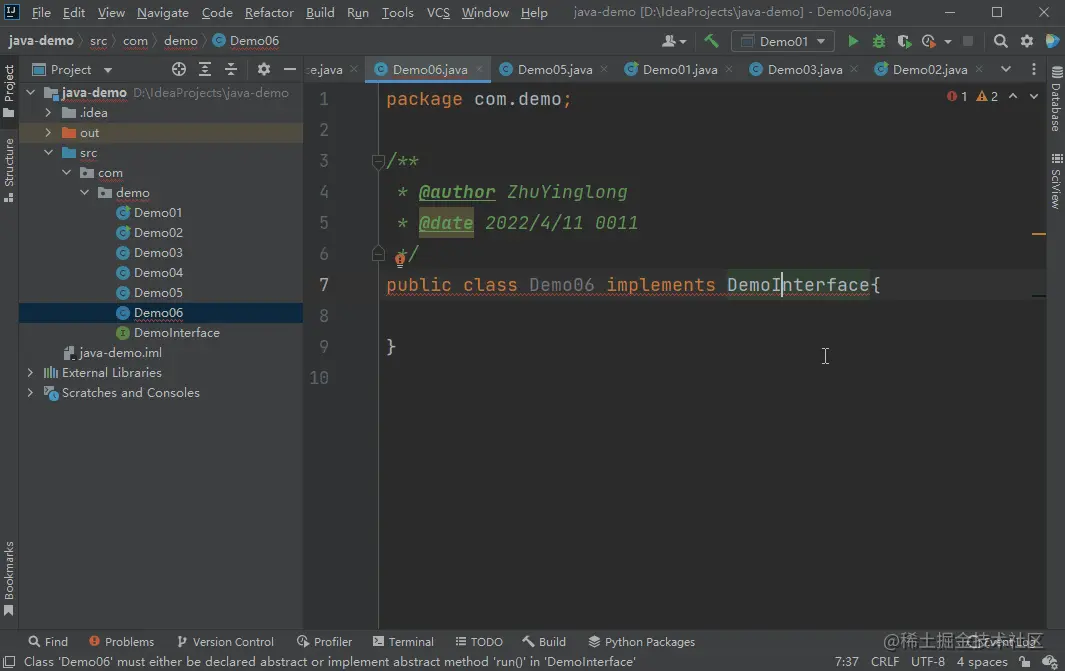Open IDE settings gear in toolbar

coord(1026,41)
